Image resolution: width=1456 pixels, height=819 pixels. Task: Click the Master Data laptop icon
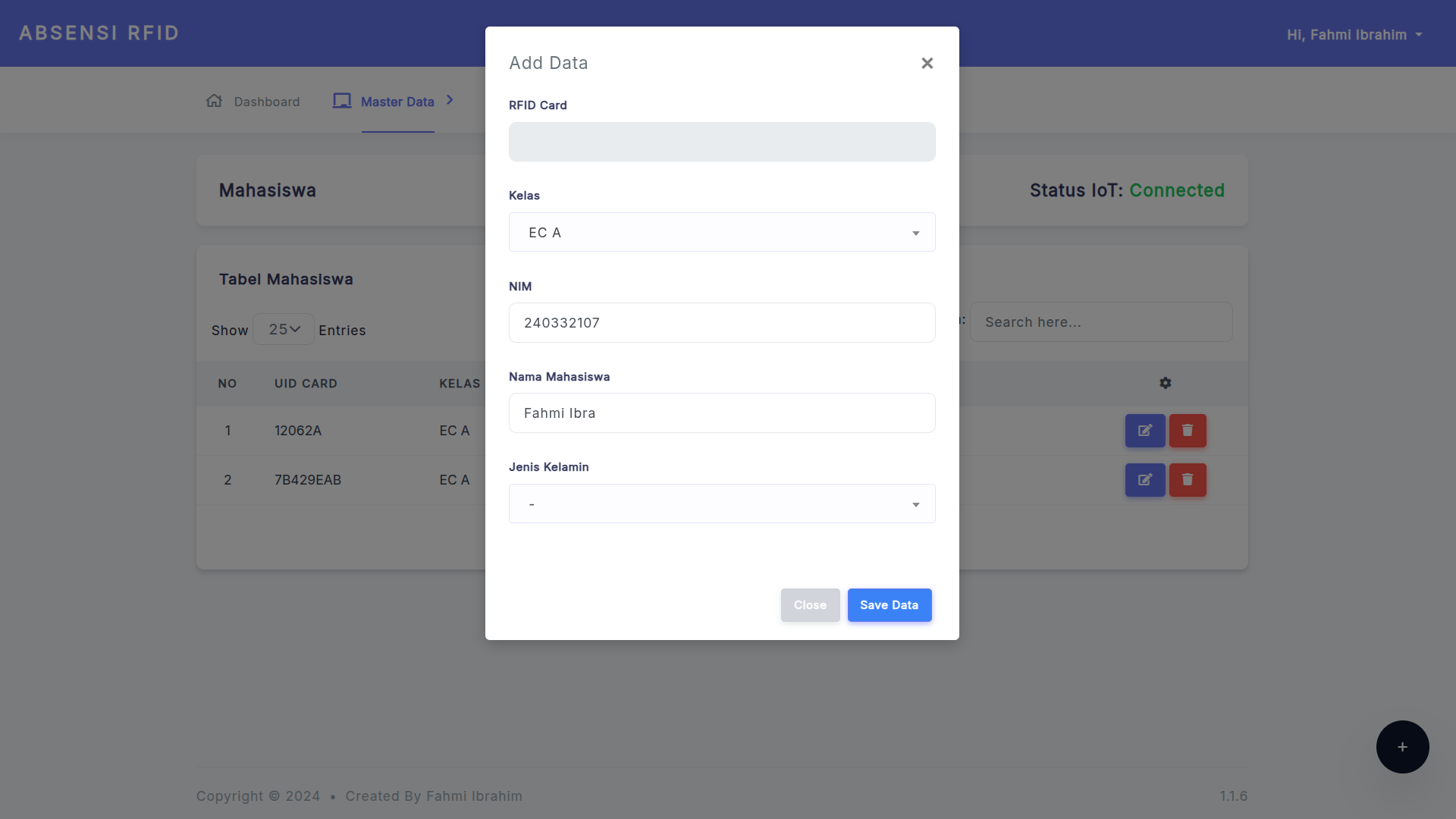click(342, 101)
